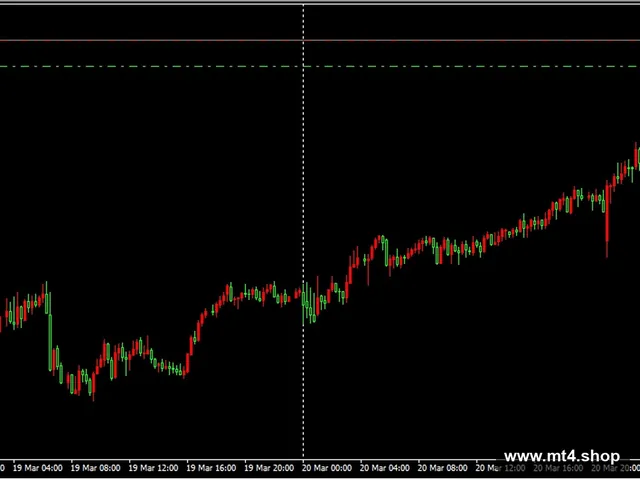This screenshot has height=480, width=640.
Task: Click the 19 Mar 04:00 time label
Action: coord(38,468)
